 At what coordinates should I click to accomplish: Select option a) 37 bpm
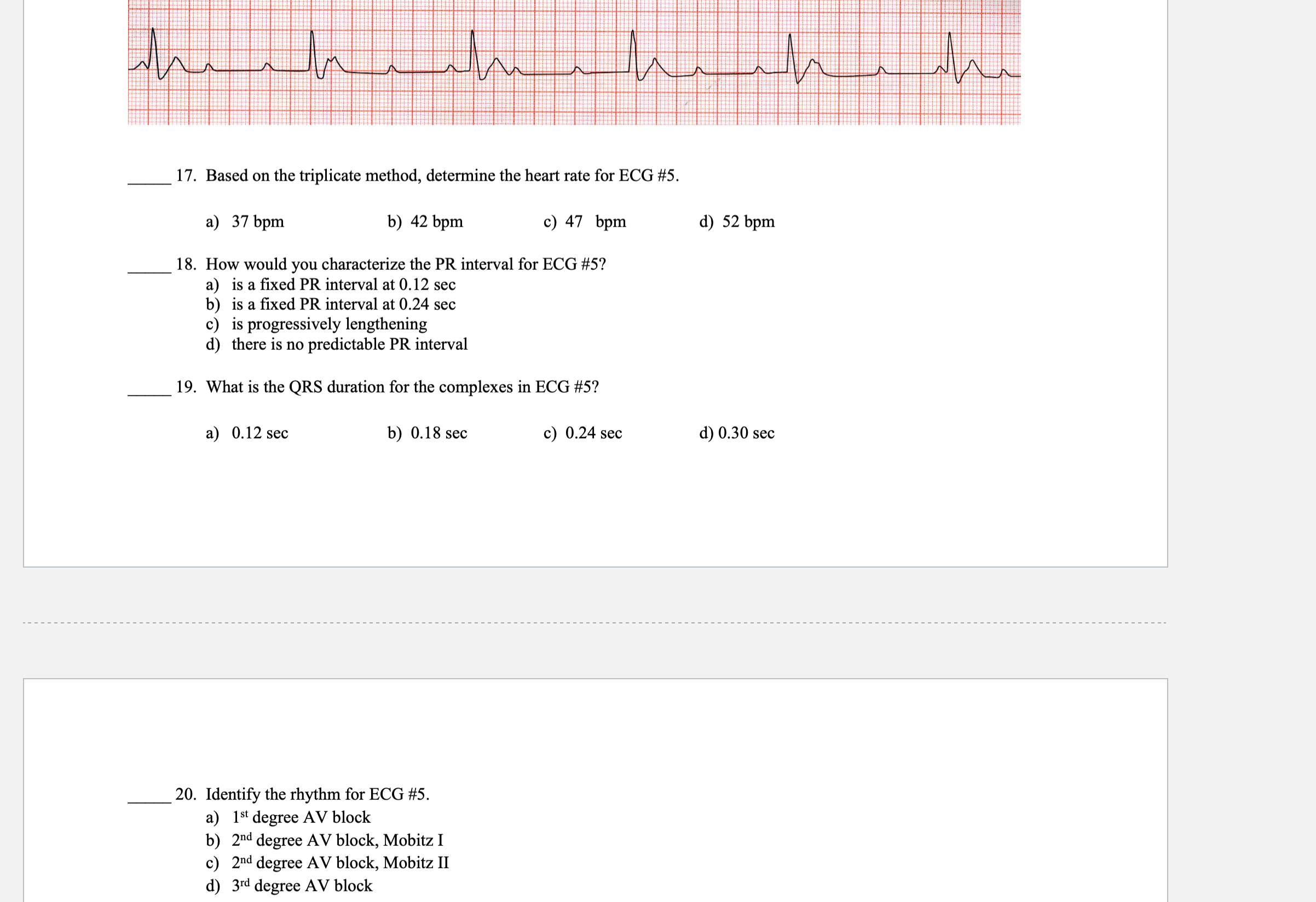coord(245,221)
